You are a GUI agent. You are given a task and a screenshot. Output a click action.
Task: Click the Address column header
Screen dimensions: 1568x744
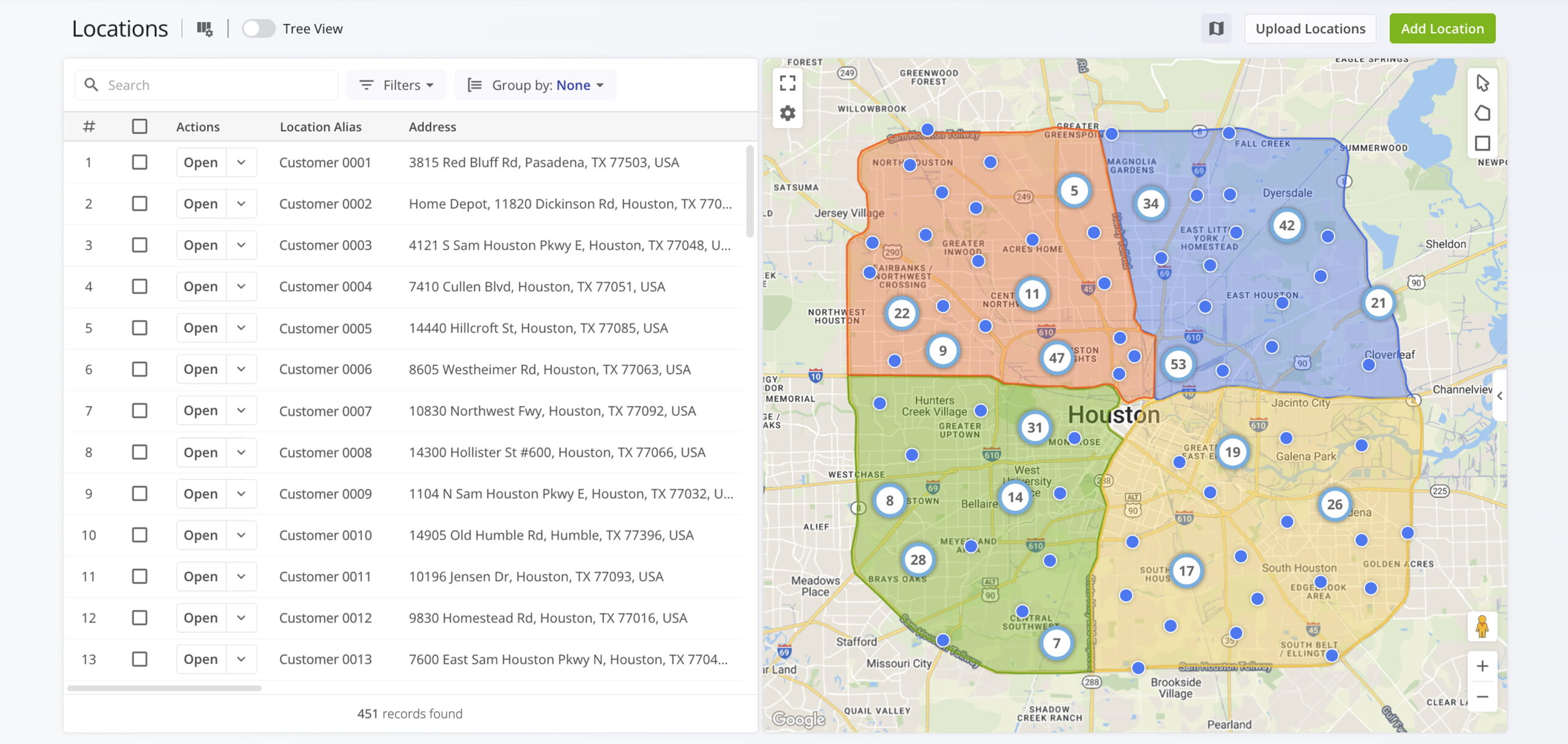432,127
